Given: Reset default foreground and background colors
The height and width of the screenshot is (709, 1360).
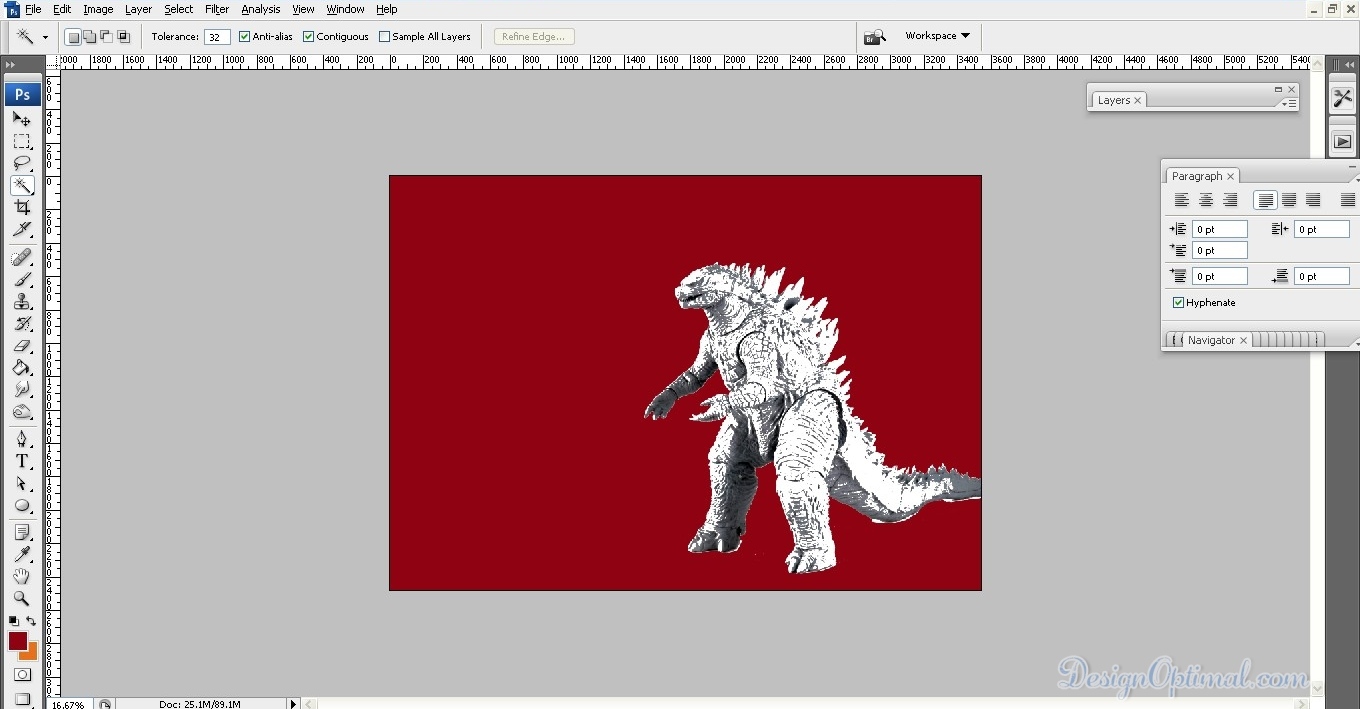Looking at the screenshot, I should coord(13,621).
